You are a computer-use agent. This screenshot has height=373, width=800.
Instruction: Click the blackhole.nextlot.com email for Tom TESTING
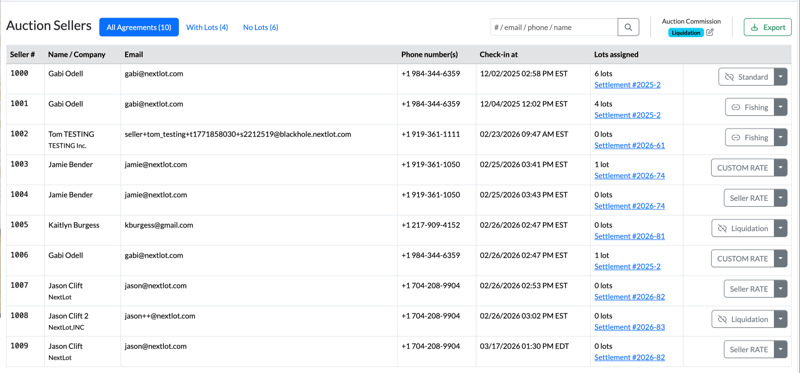[238, 134]
